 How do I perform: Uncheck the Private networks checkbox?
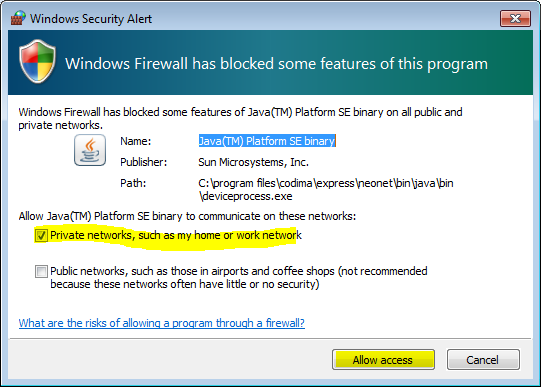point(41,236)
